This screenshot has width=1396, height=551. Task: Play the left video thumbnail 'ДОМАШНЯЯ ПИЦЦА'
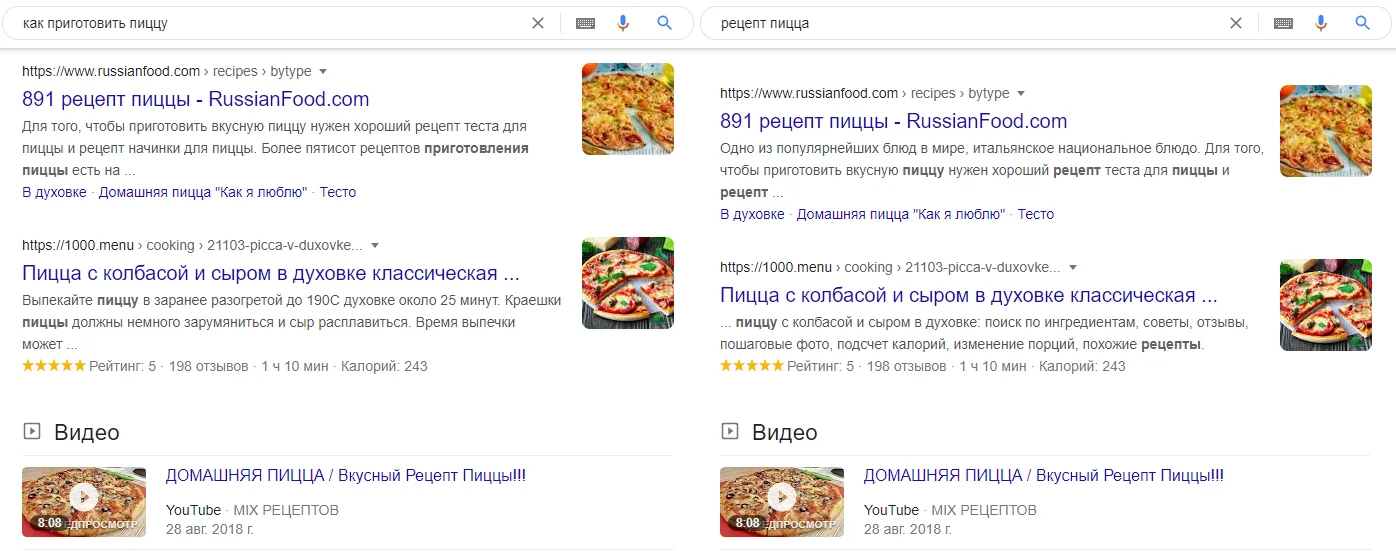(84, 497)
